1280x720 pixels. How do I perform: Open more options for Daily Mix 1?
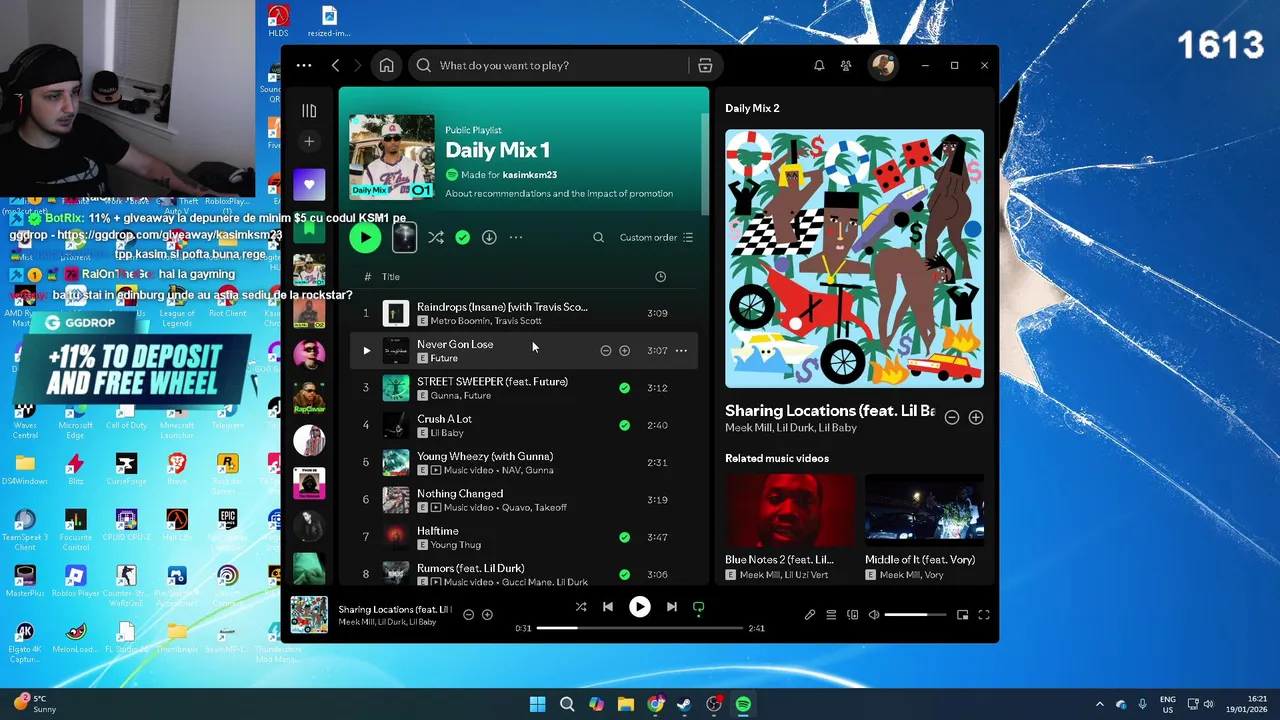point(516,237)
